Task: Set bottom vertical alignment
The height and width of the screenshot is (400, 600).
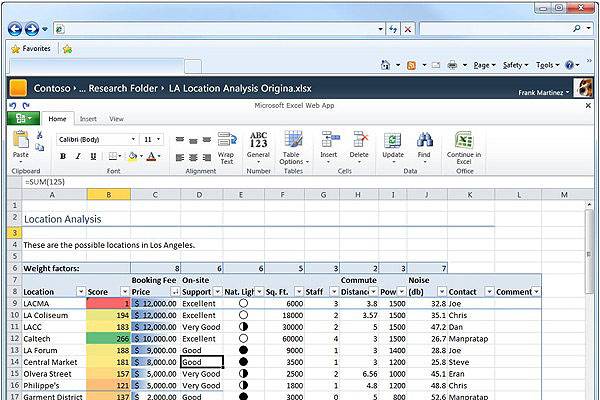Action: click(x=207, y=140)
